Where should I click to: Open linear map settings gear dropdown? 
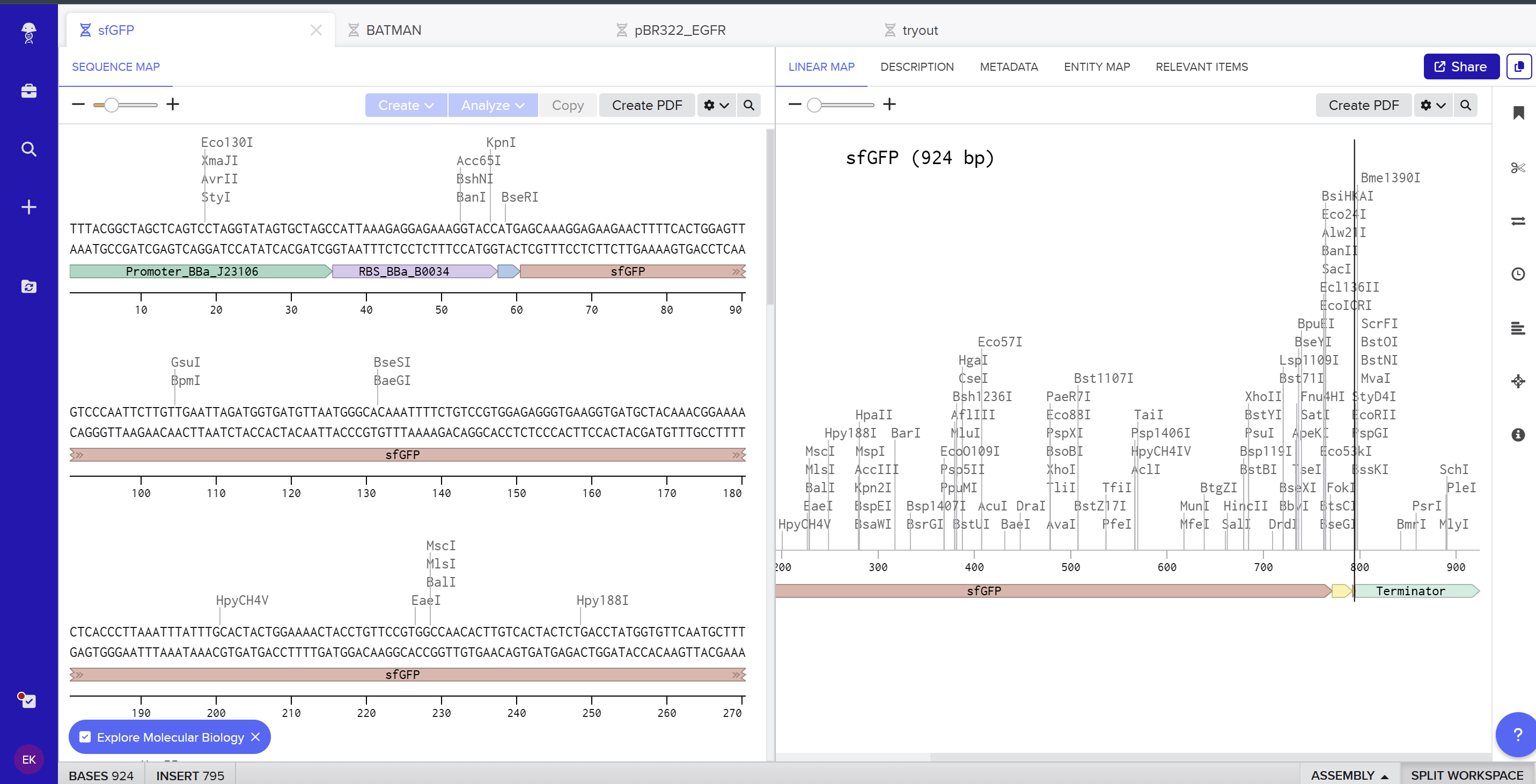1432,105
